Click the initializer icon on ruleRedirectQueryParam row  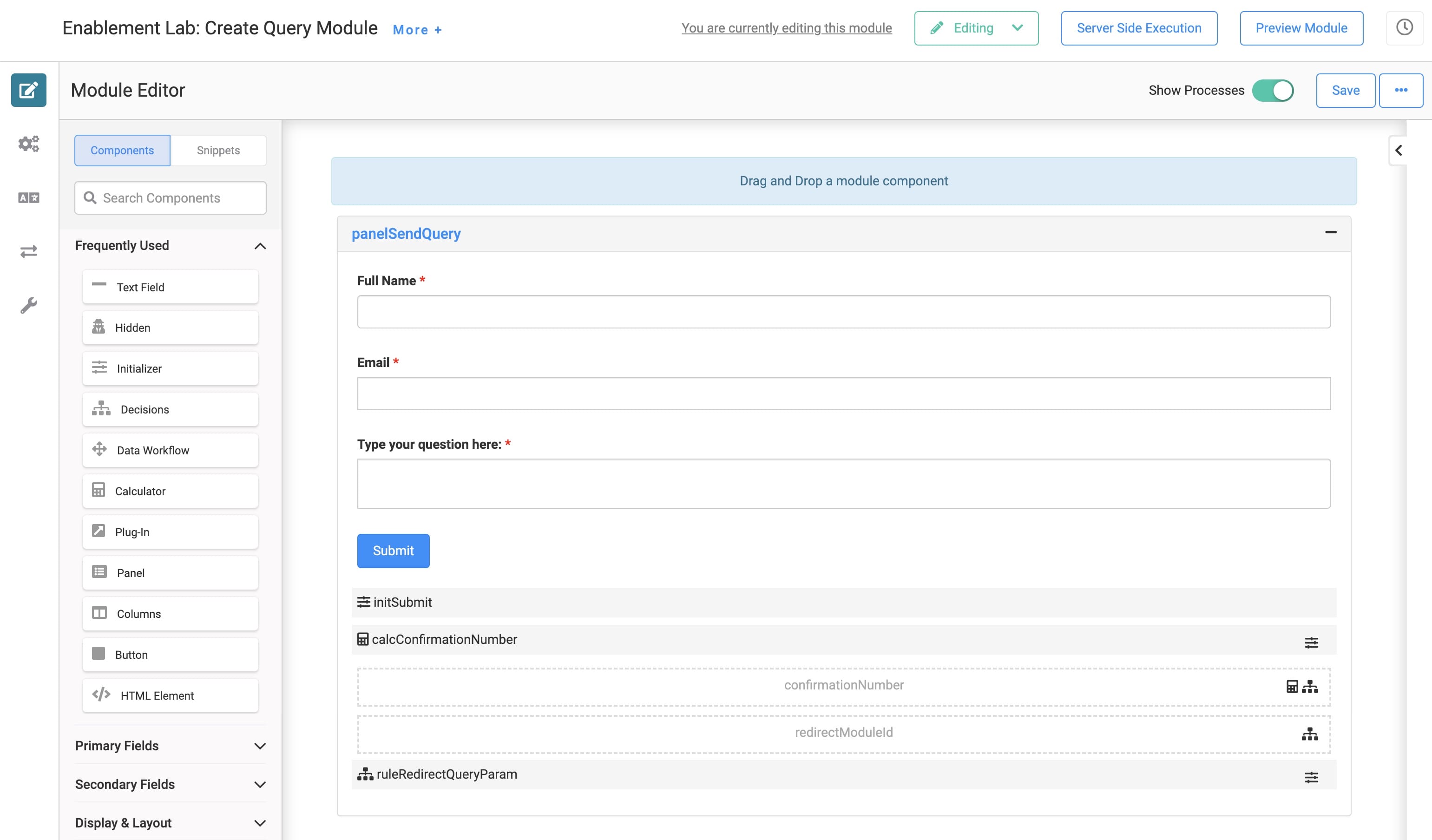tap(1311, 777)
